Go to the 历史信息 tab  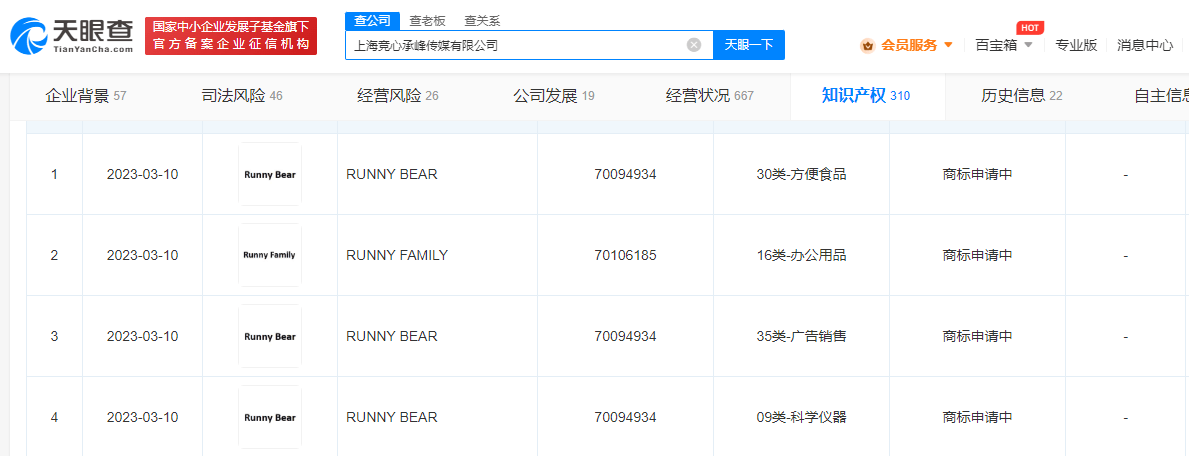[1021, 96]
